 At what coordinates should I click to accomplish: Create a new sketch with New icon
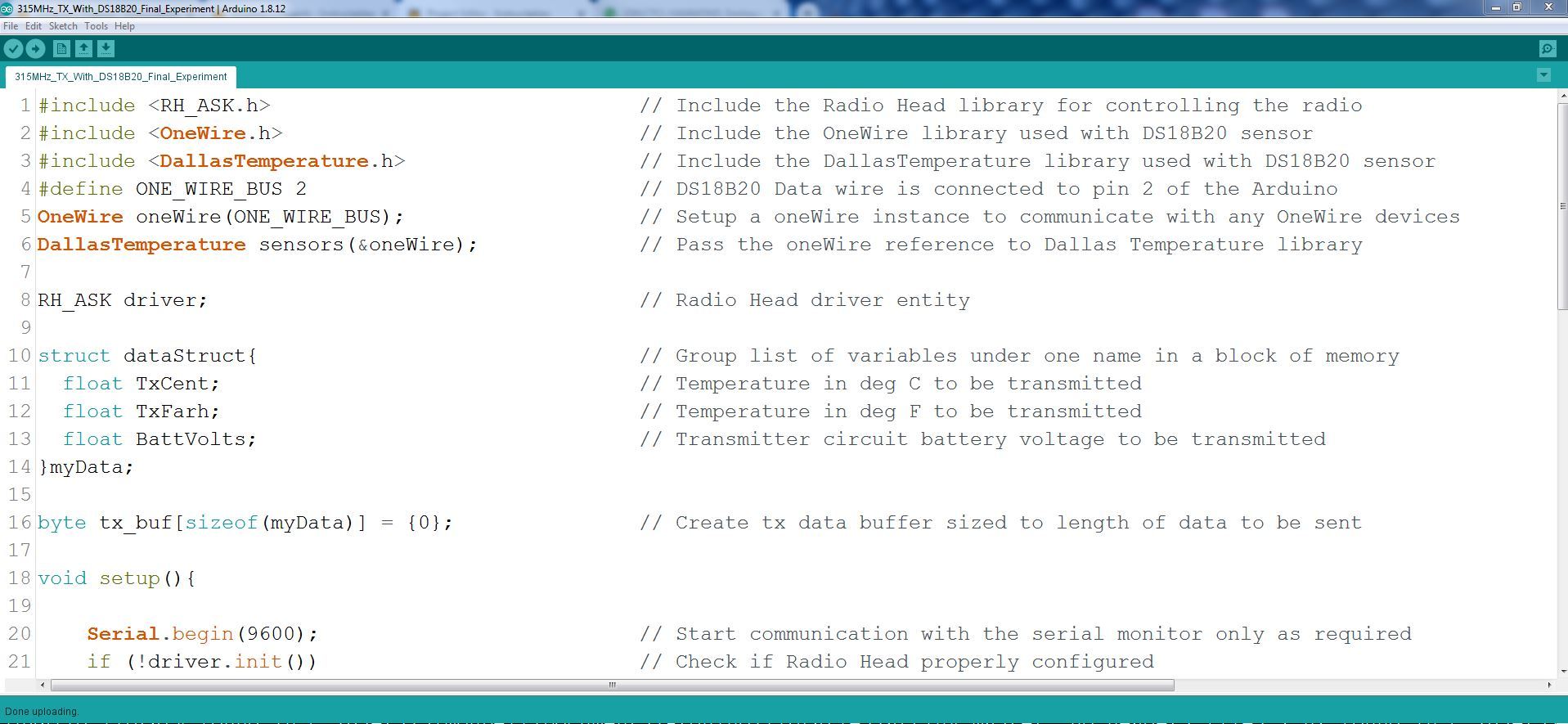click(x=61, y=49)
